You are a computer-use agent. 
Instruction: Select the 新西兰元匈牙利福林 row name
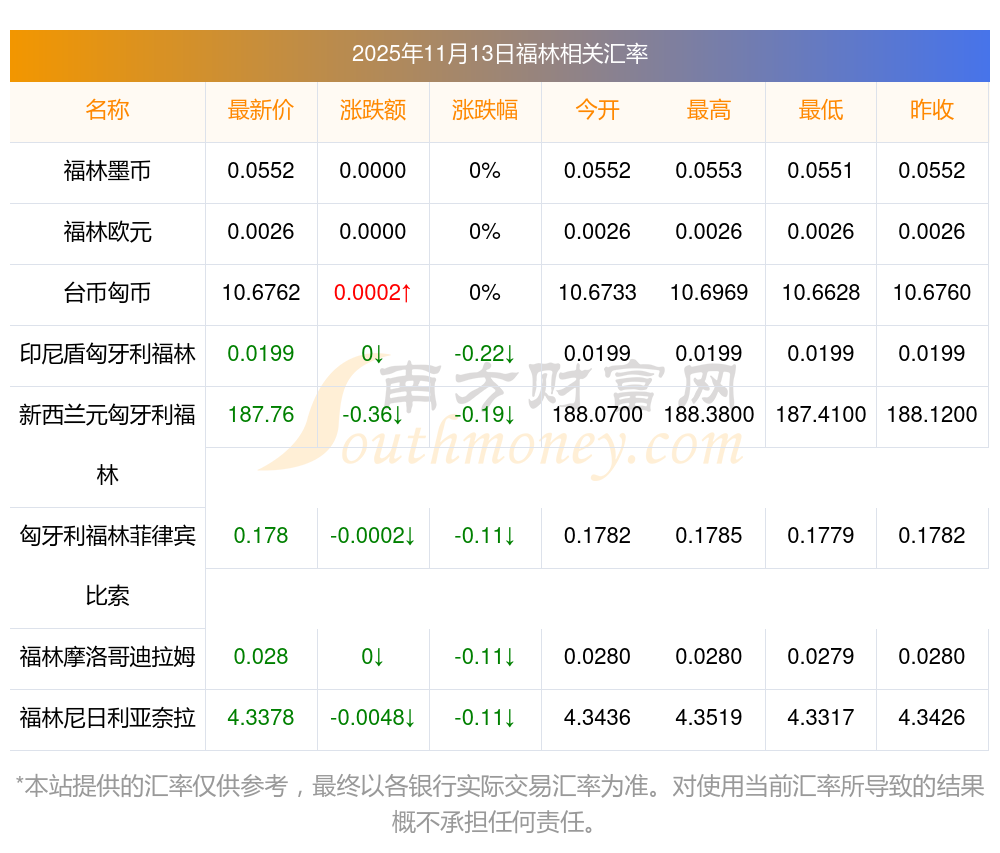pos(107,444)
